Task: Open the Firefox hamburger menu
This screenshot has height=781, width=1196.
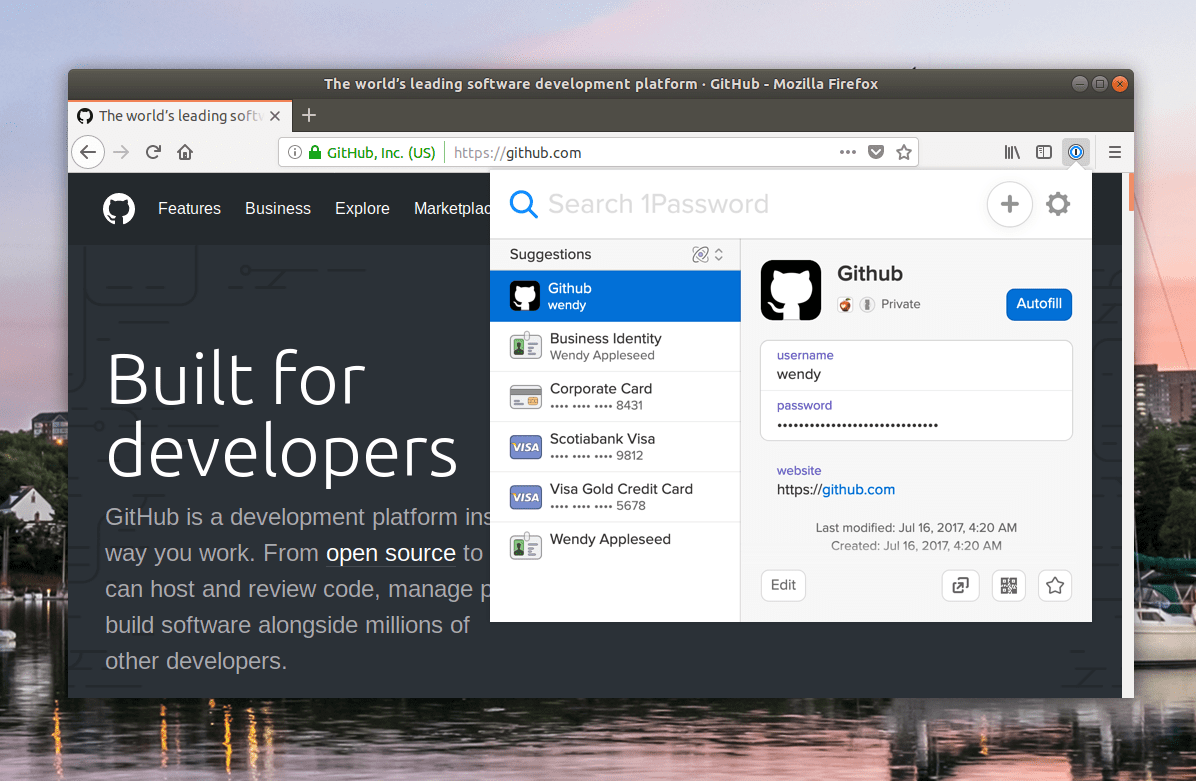Action: click(x=1114, y=152)
